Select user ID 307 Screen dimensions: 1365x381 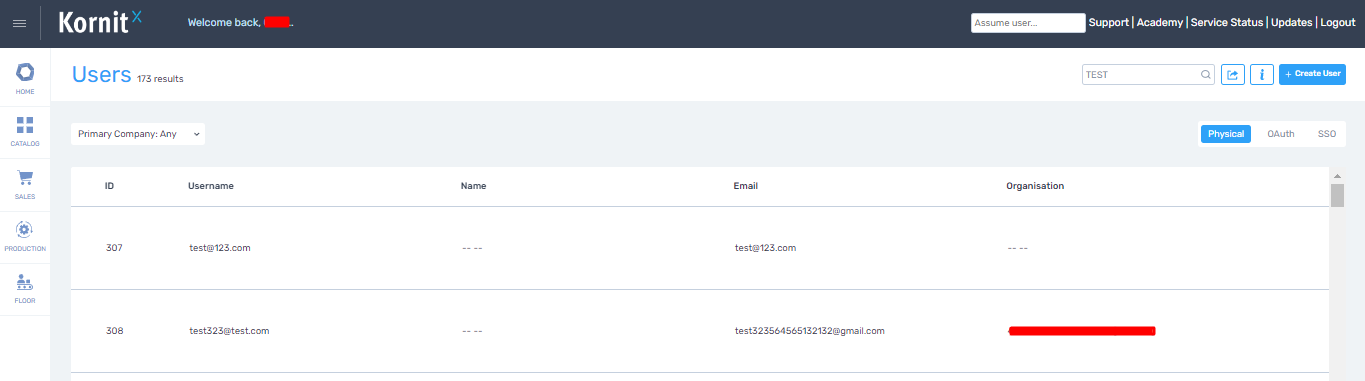click(114, 248)
